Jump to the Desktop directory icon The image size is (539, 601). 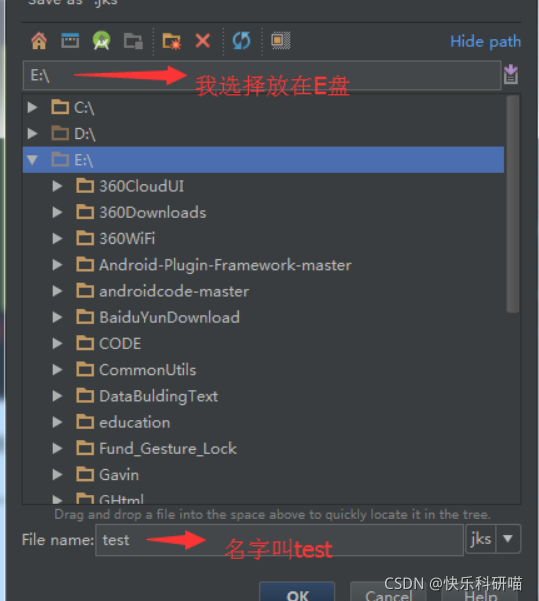point(70,41)
